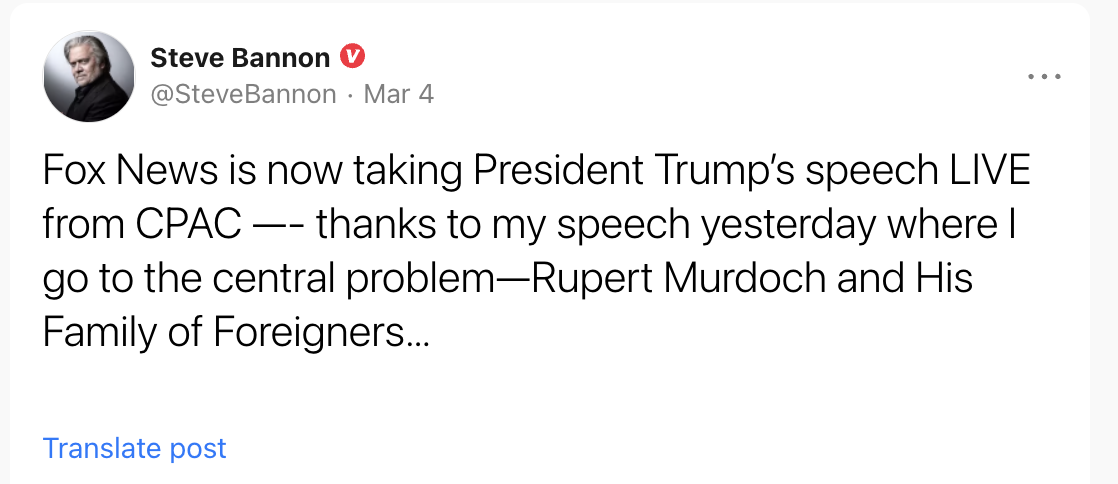Screen dimensions: 1118x484
Task: Open Steve Bannon's profile avatar photo
Action: pos(89,75)
